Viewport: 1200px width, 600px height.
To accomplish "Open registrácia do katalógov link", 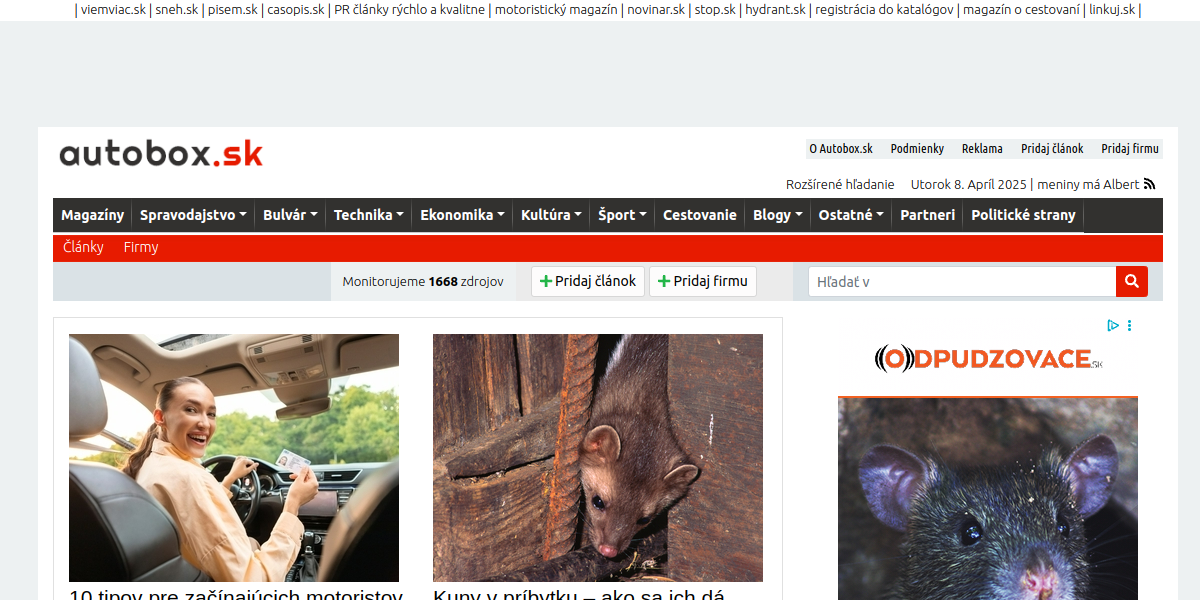I will coord(884,10).
